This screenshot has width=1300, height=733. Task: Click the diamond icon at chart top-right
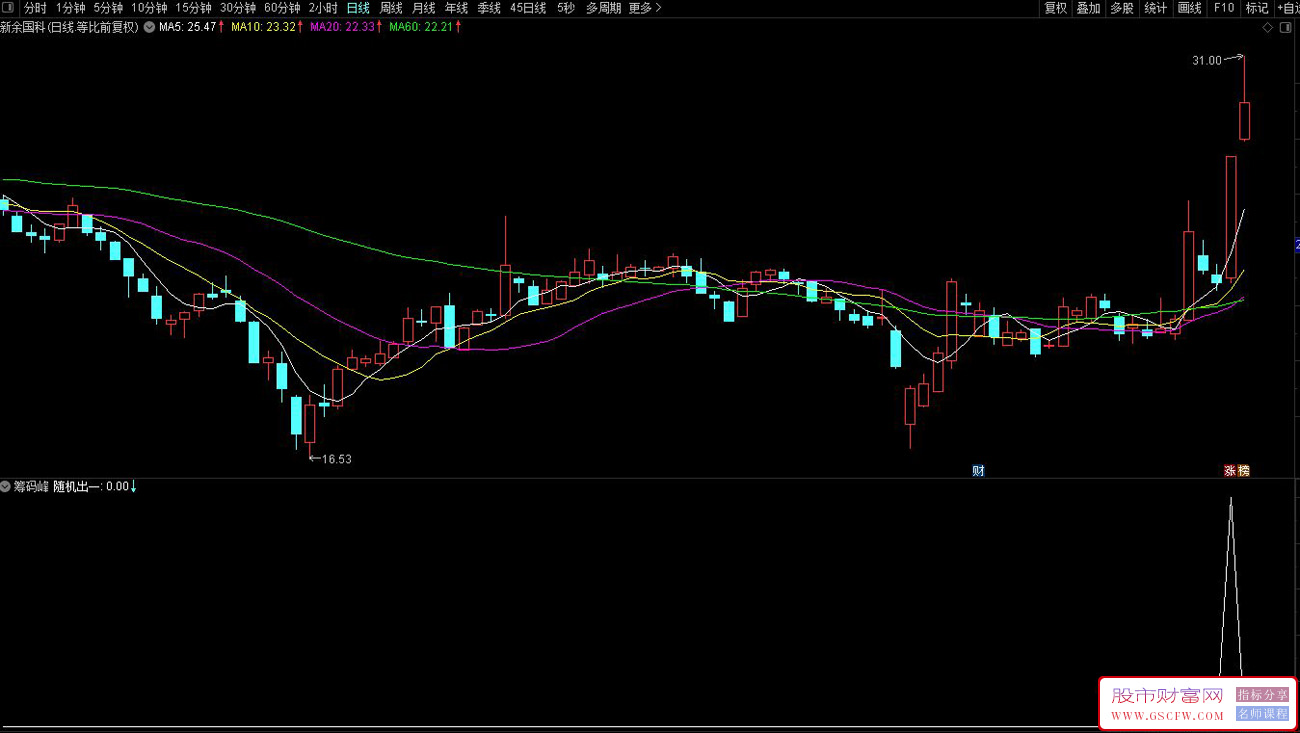[1269, 28]
